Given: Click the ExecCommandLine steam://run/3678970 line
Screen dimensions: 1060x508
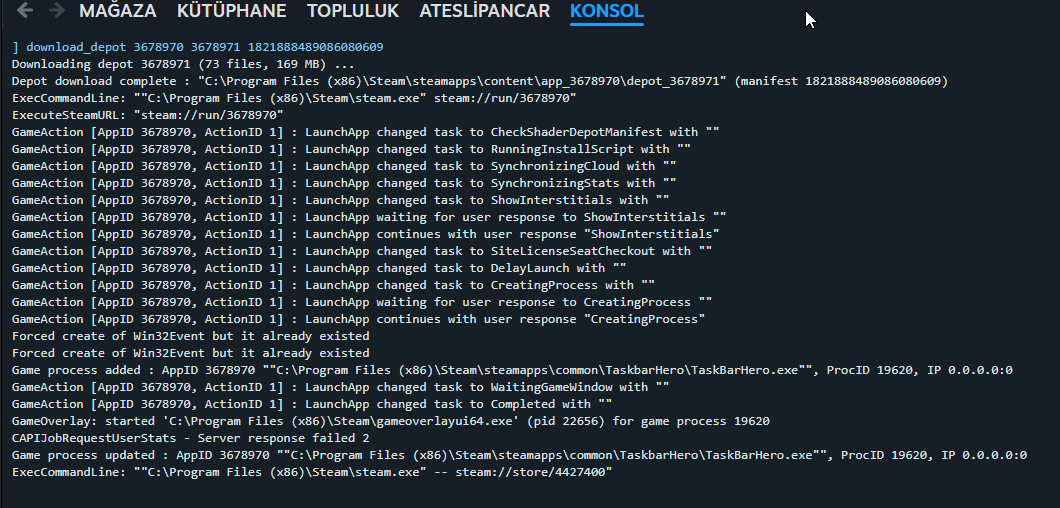Looking at the screenshot, I should [294, 98].
